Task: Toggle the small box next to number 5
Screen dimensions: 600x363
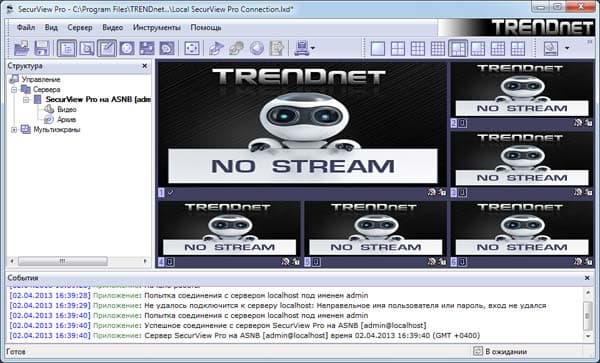Action: 316,262
